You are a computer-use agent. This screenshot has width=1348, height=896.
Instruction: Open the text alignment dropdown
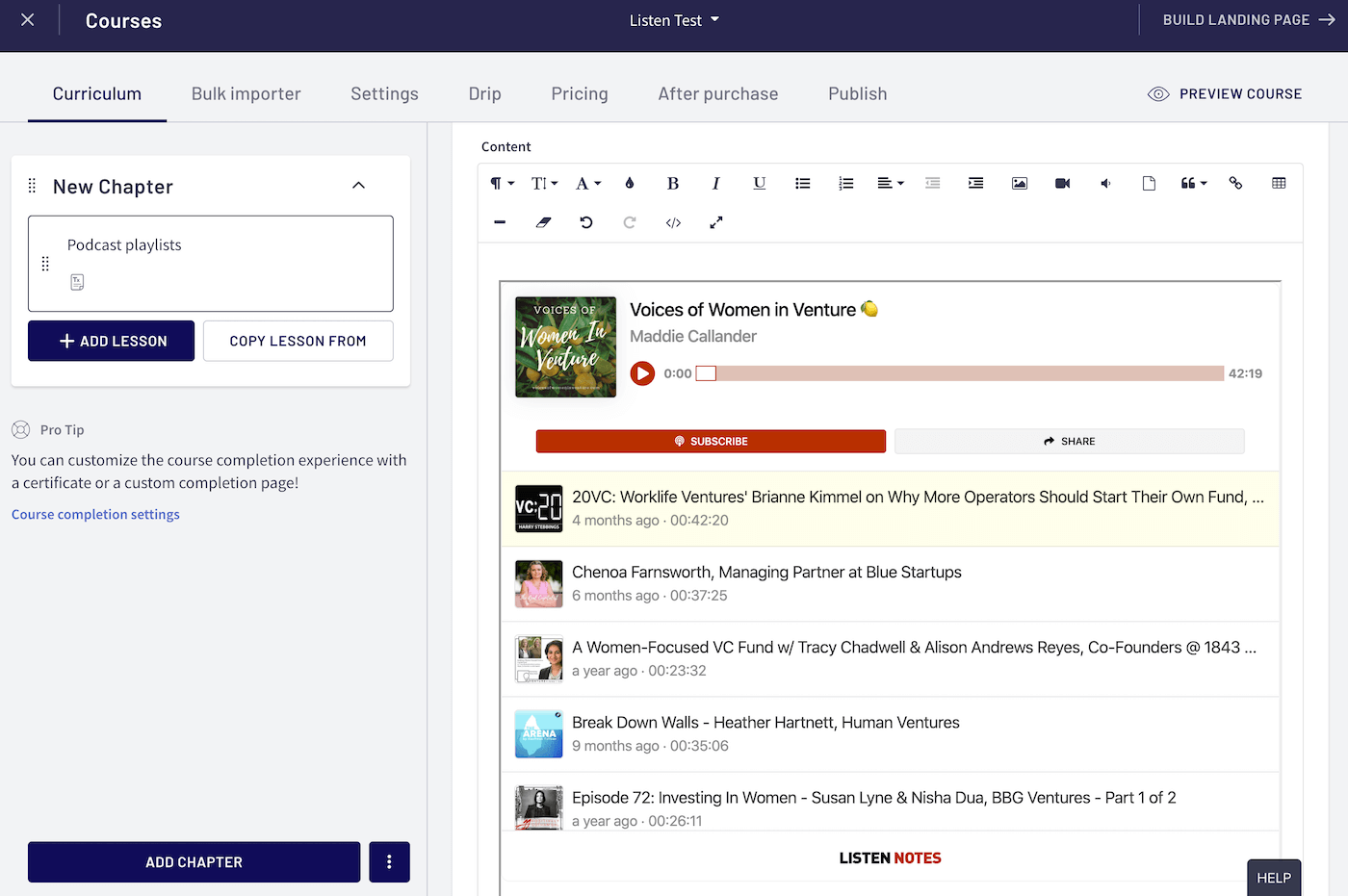tap(891, 184)
